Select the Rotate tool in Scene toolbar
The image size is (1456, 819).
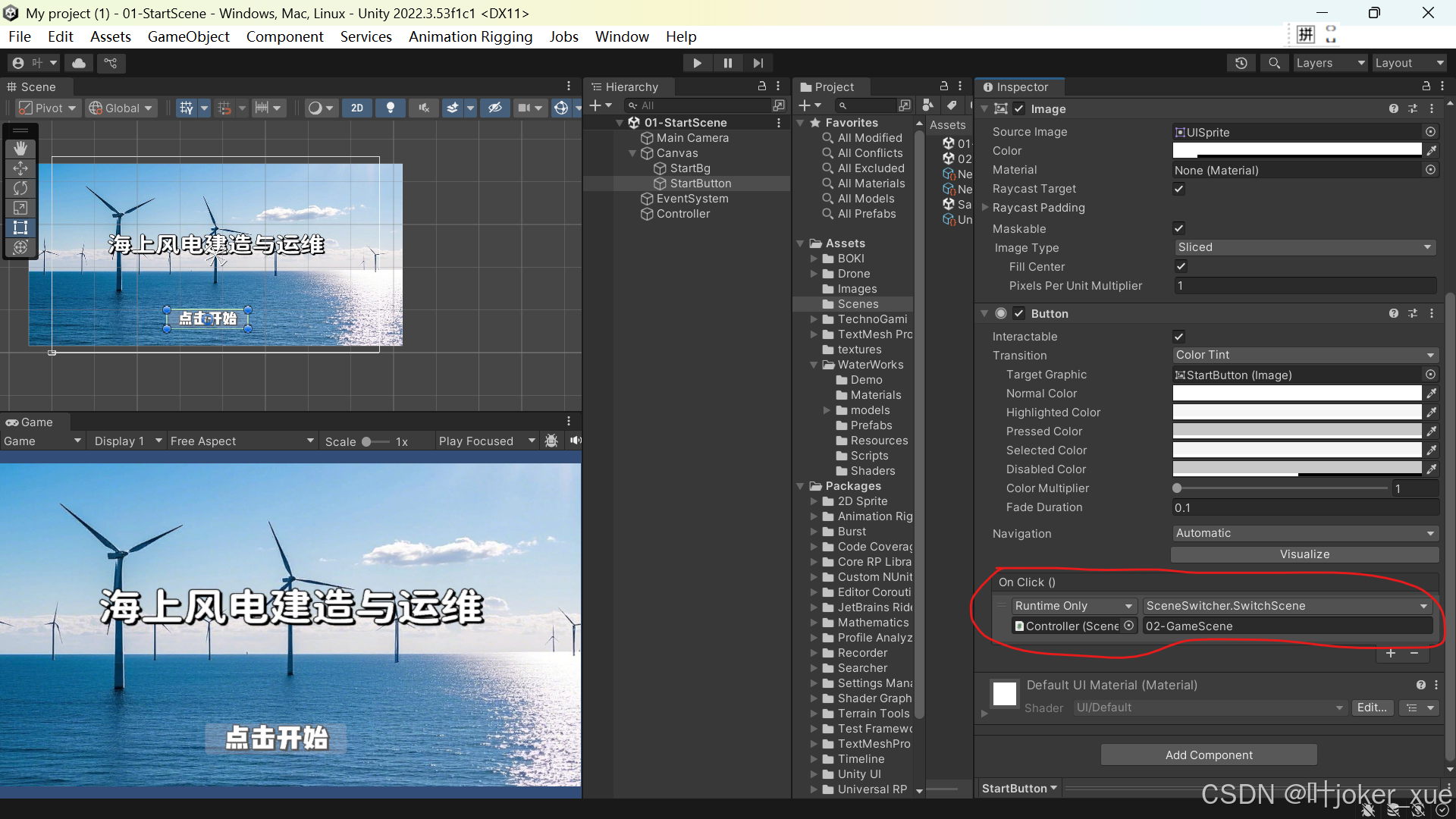tap(20, 188)
